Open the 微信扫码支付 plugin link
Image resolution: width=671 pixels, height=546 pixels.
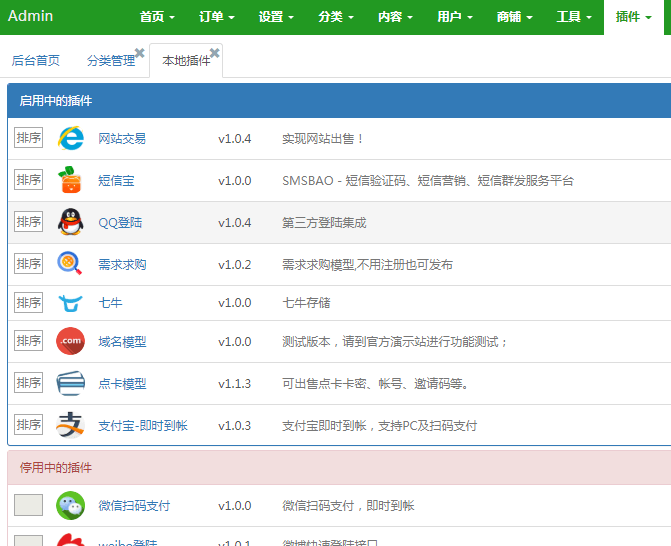pos(134,506)
